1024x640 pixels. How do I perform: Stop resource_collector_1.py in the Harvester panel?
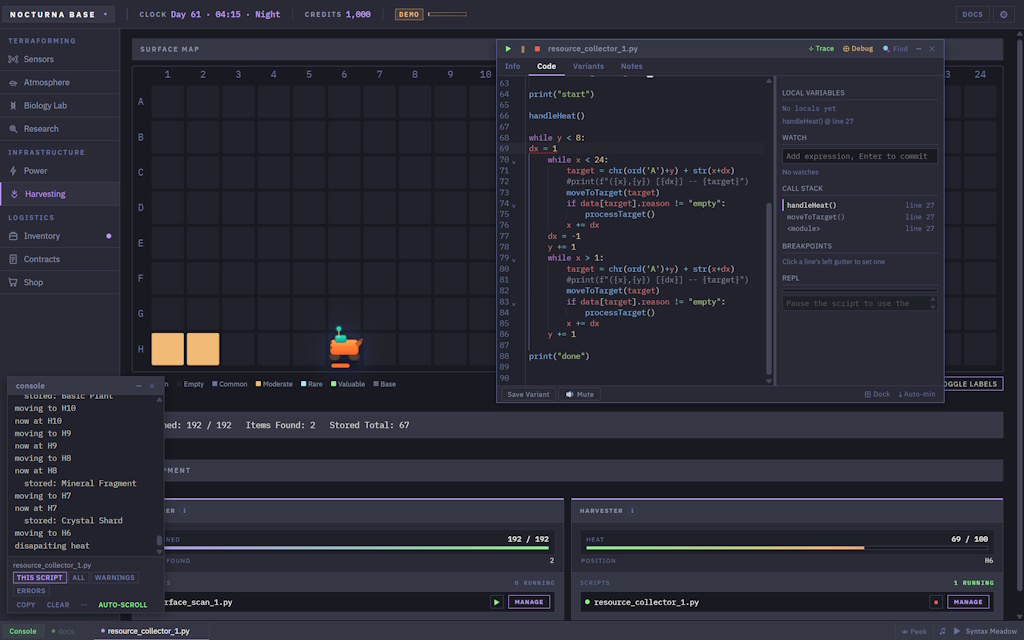(936, 603)
